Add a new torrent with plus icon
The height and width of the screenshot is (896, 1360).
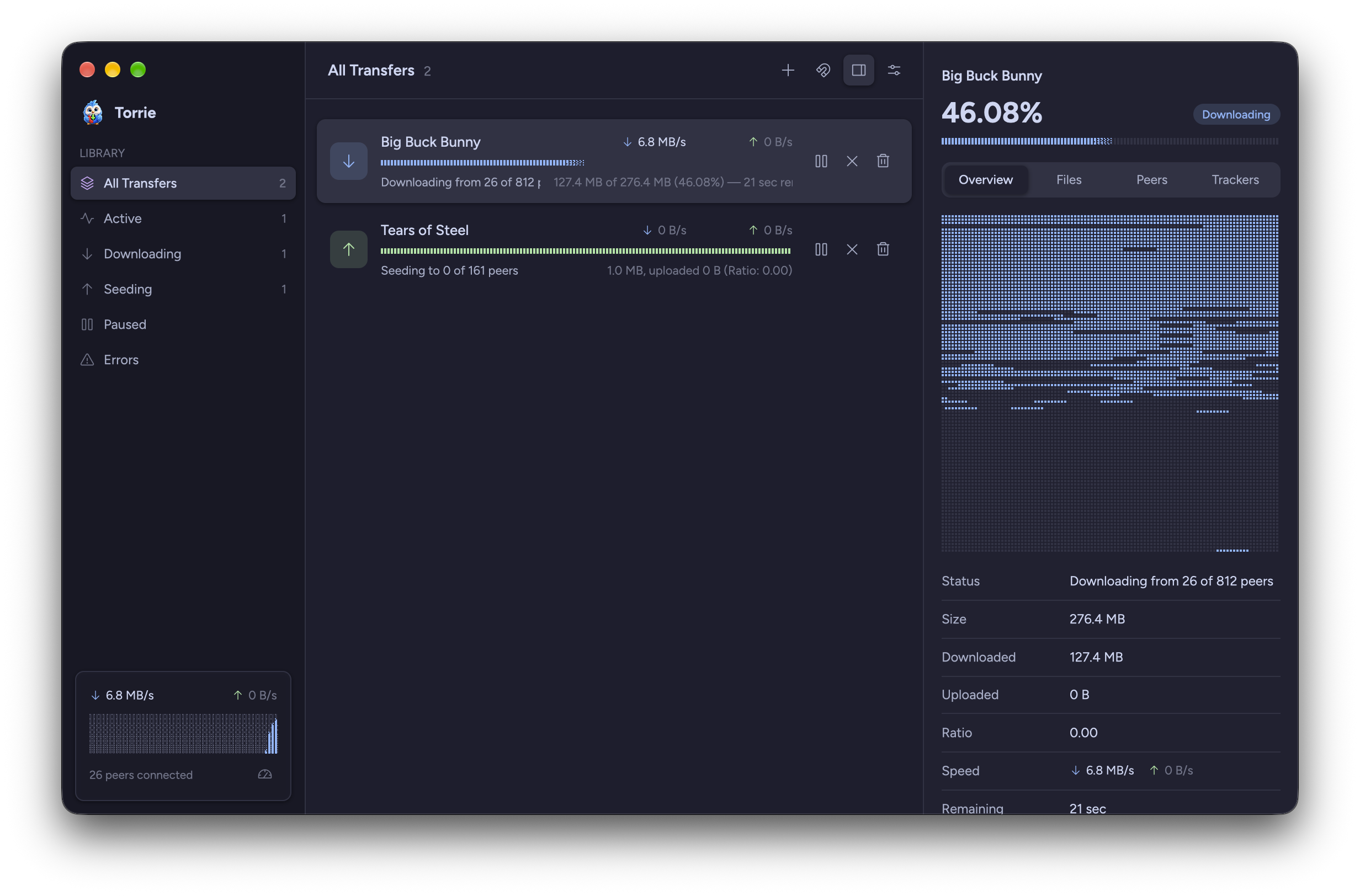788,70
